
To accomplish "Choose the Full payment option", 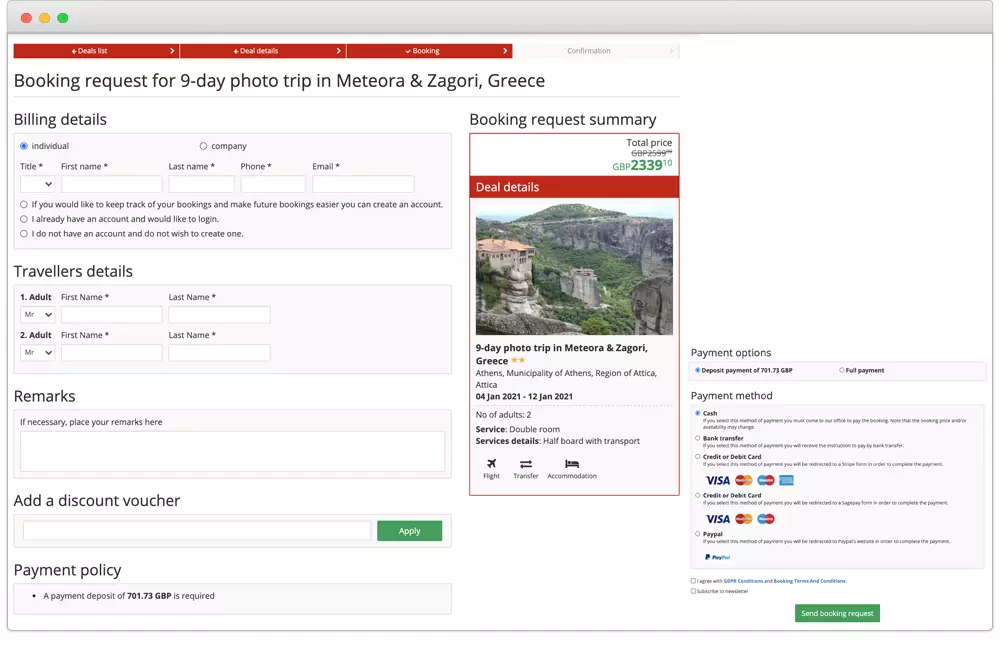I will click(842, 370).
